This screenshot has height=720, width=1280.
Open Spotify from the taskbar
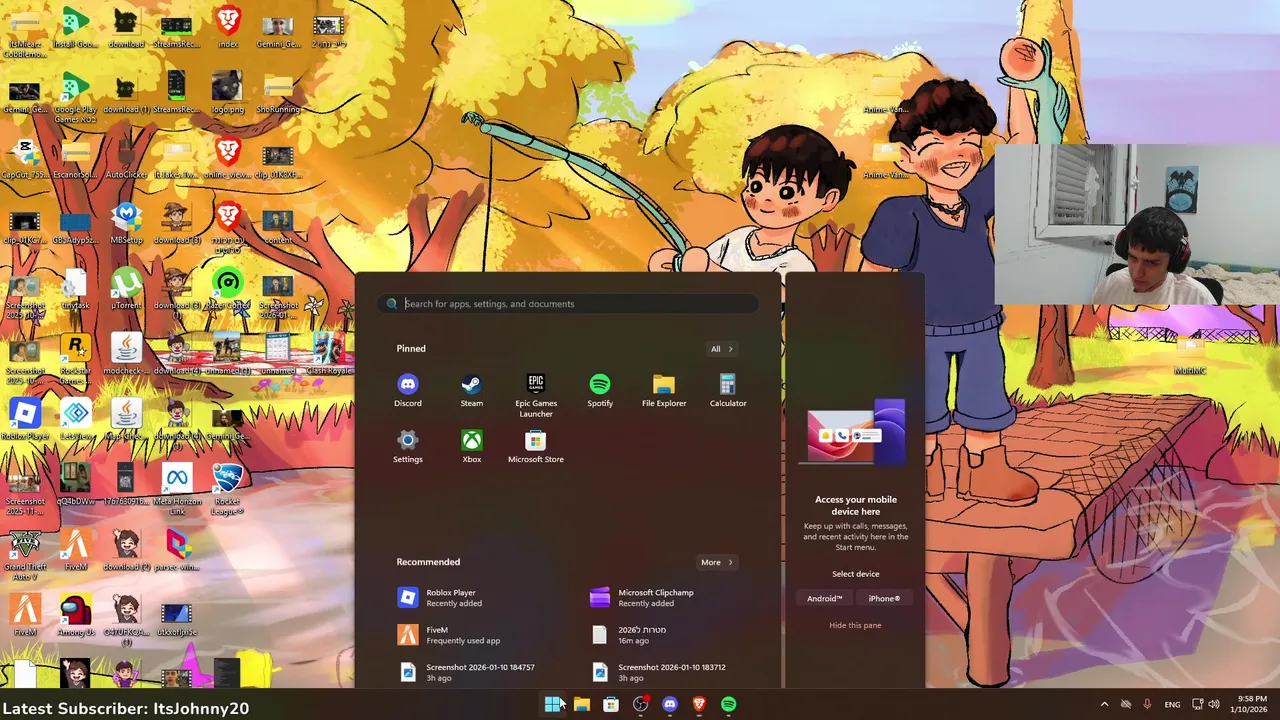pos(728,704)
